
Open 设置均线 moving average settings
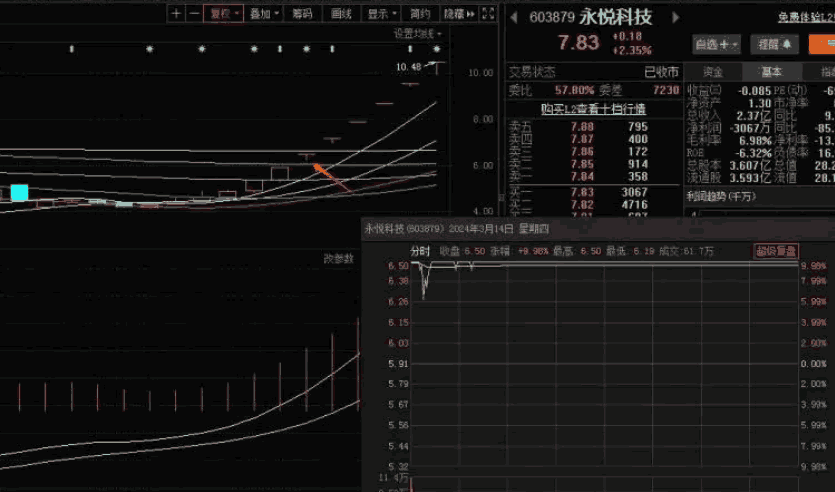pos(418,34)
